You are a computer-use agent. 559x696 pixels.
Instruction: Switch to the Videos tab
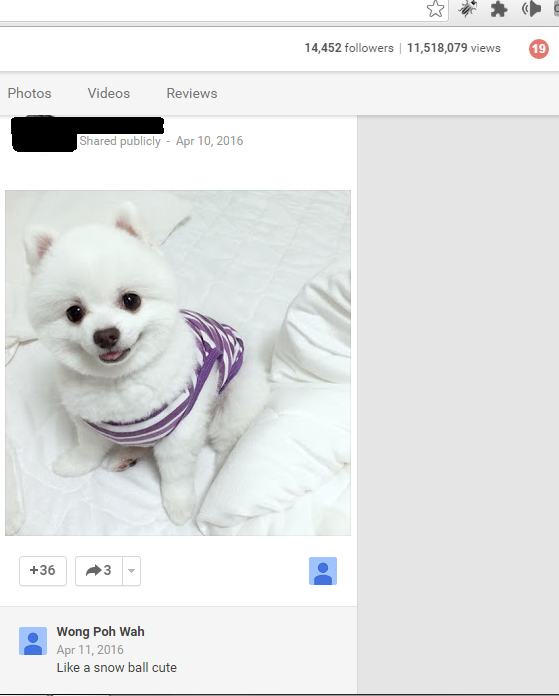(x=109, y=93)
